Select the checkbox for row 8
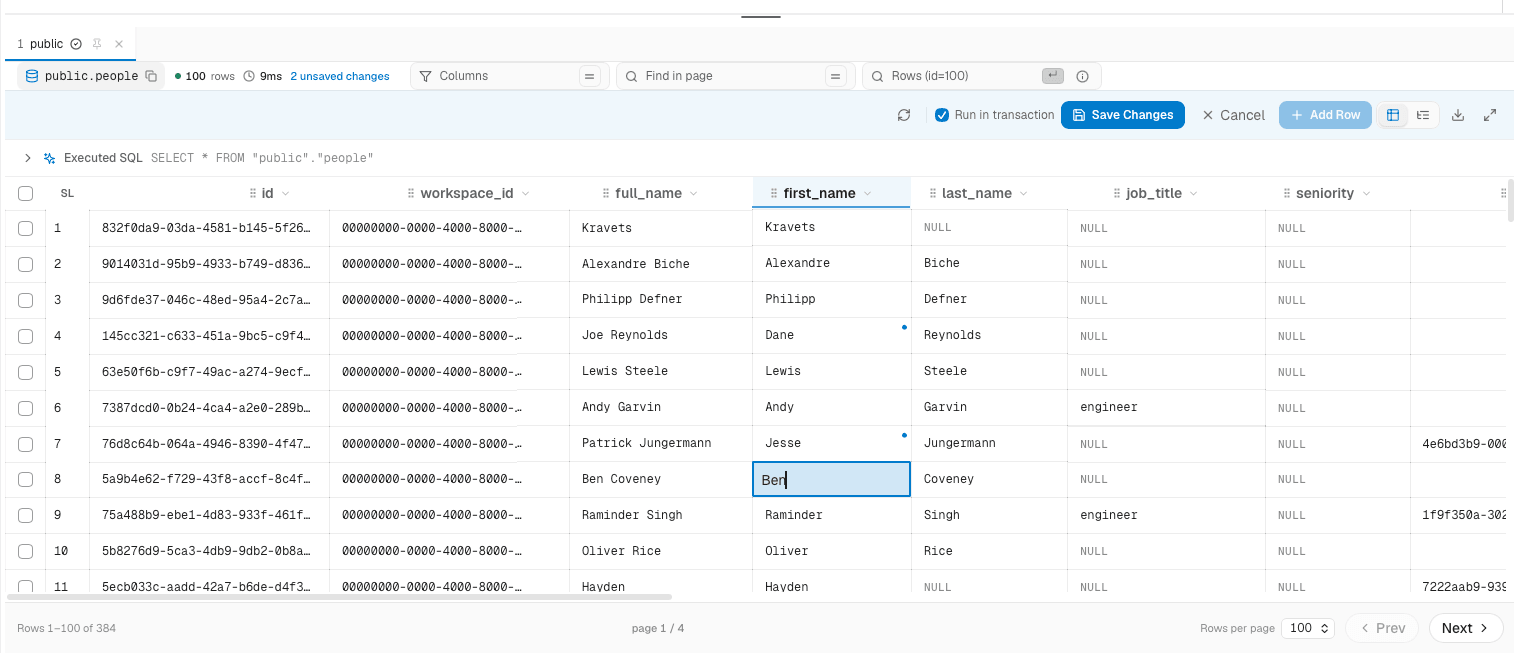Image resolution: width=1514 pixels, height=653 pixels. [x=26, y=480]
